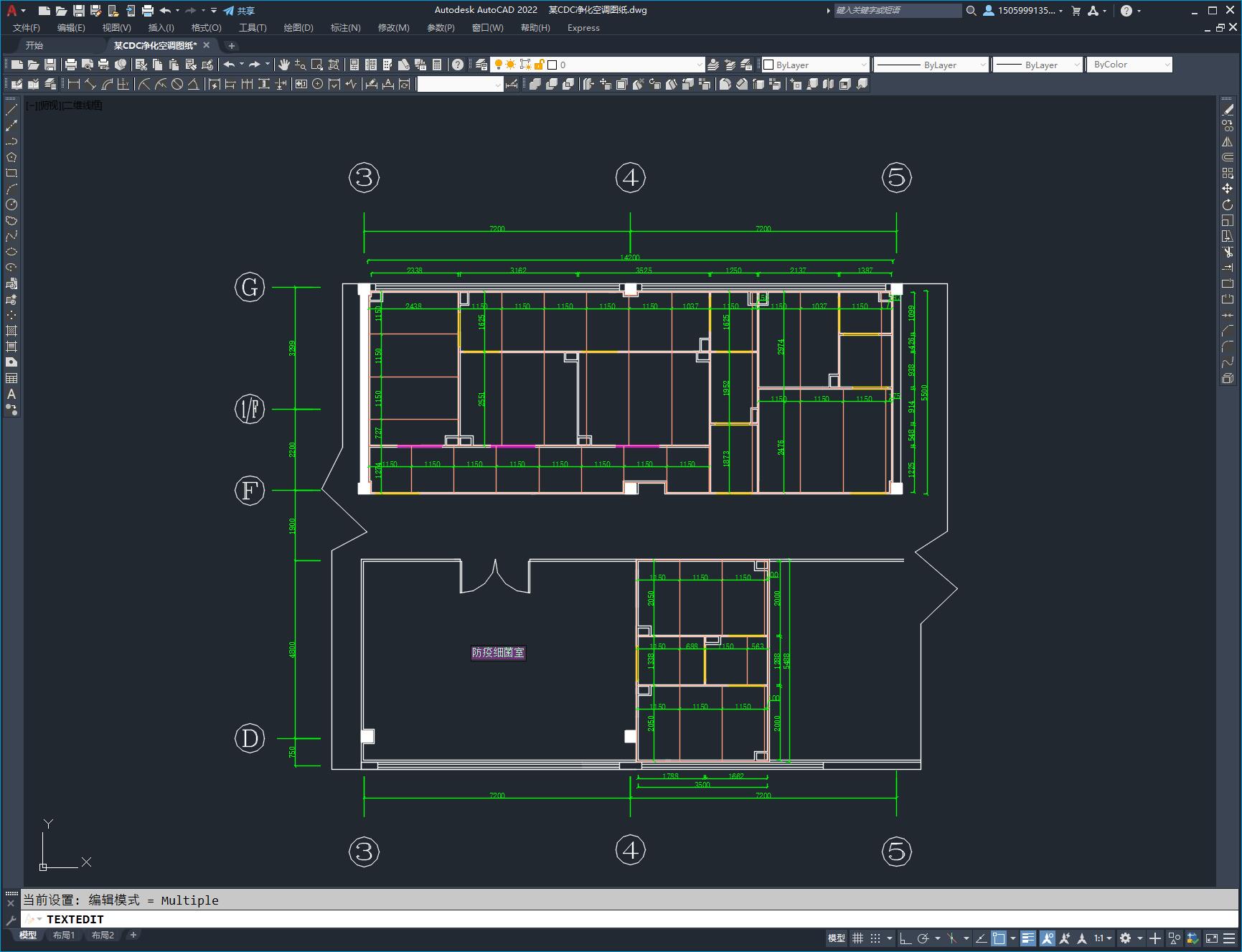
Task: Click the Open folder icon in the quick access bar
Action: point(61,10)
